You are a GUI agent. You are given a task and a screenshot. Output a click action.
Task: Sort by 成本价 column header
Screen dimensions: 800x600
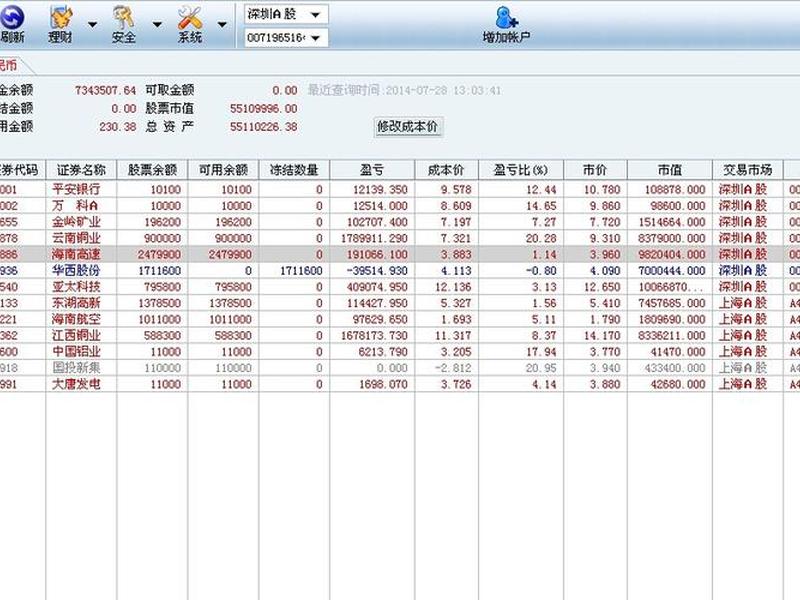[446, 170]
